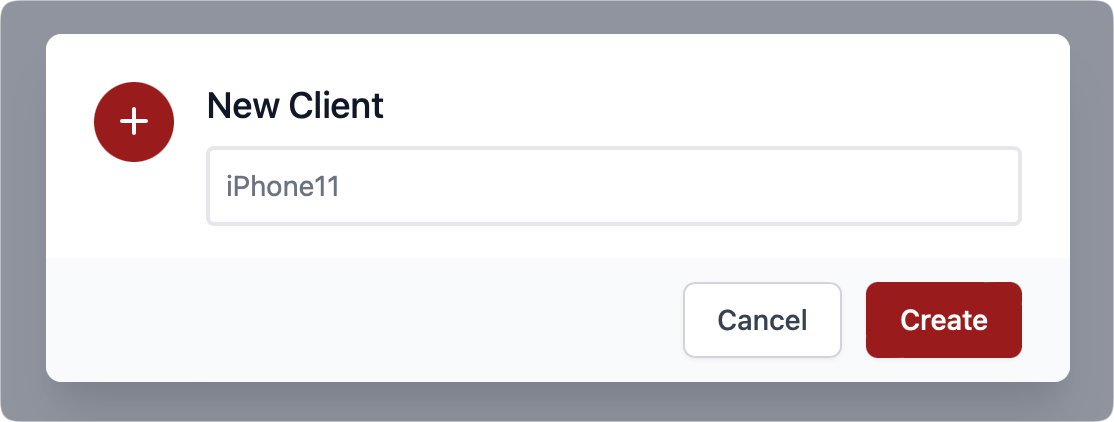Click the dark overlay above the dialog
1114x422 pixels.
[557, 16]
